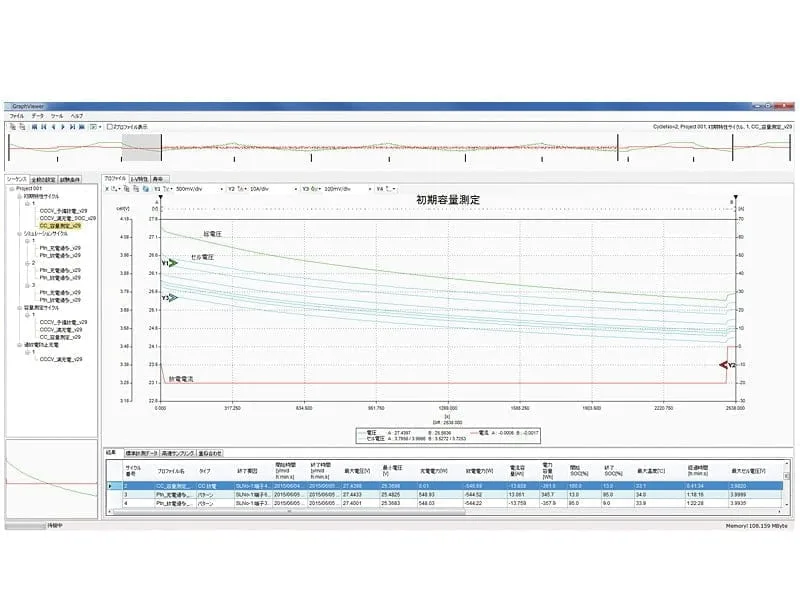Toggle the highlighted CC_容量測定_v29 selection
800x600 pixels.
point(60,225)
